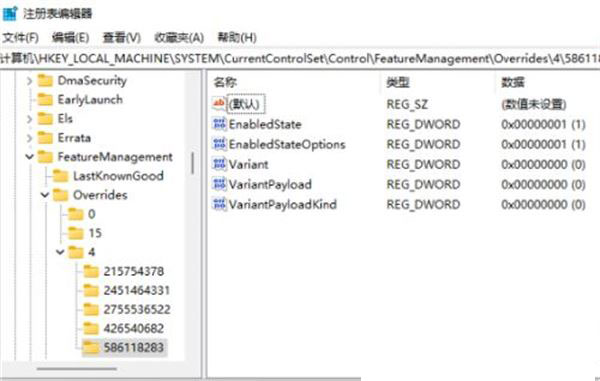Viewport: 600px width, 381px height.
Task: Collapse the FeatureManagement key
Action: [x=29, y=157]
